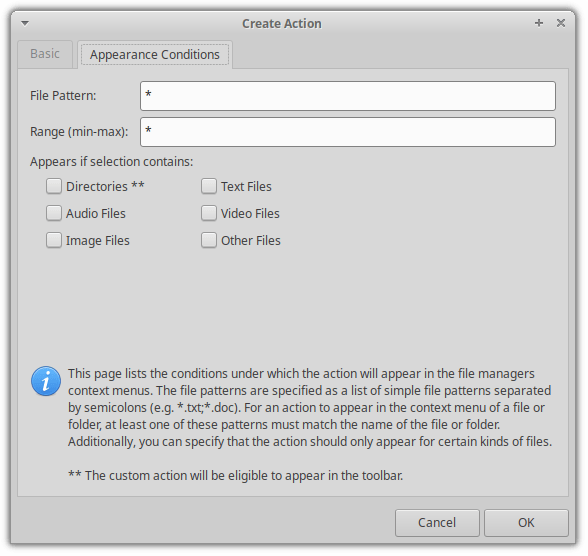Tick the Image Files checkbox

(54, 240)
